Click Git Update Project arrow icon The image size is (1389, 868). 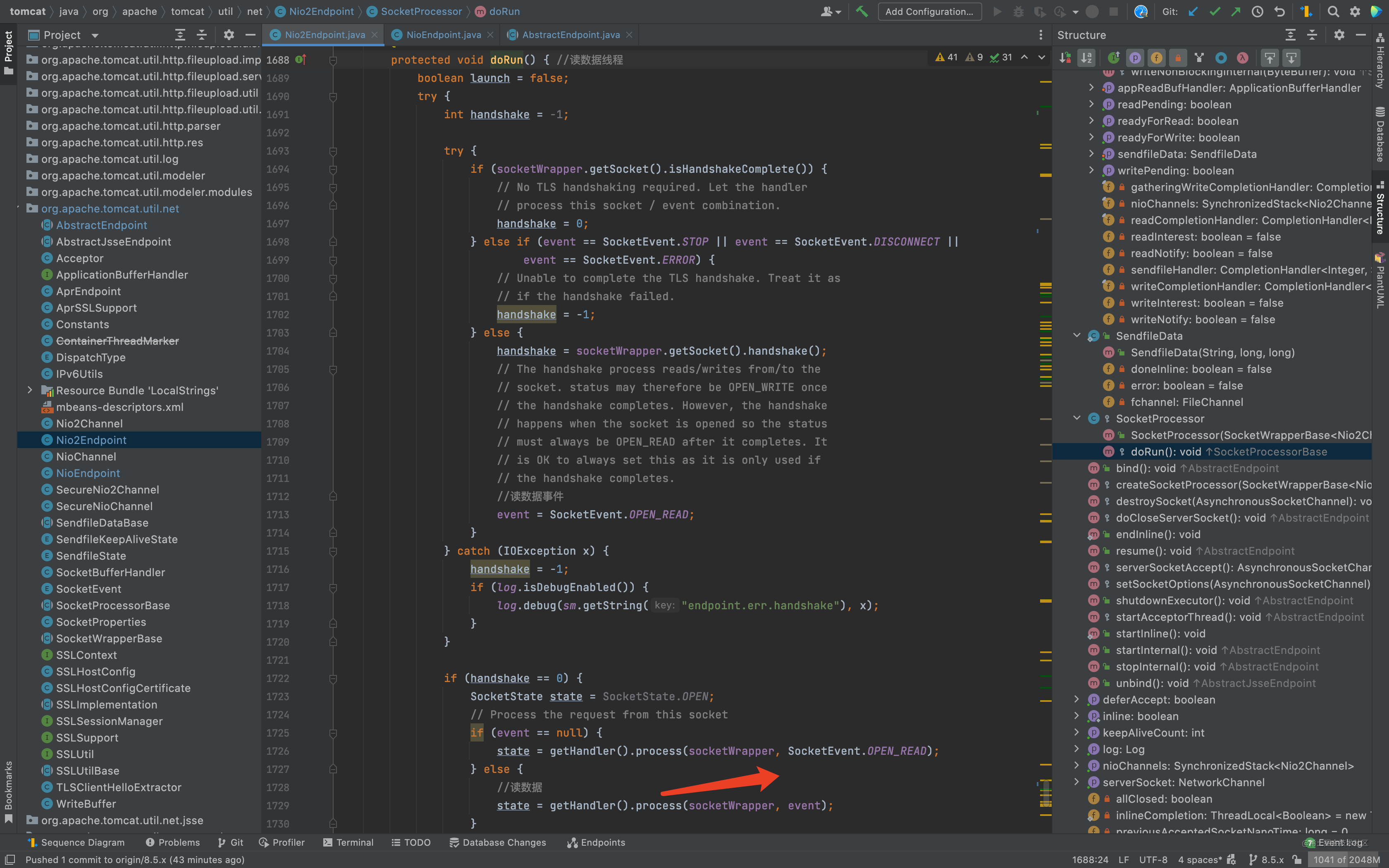click(1193, 12)
